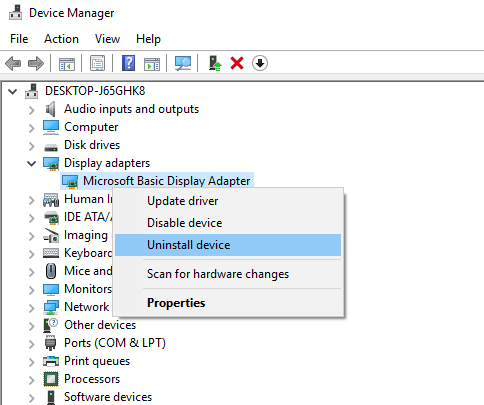Click red X Uninstall device toolbar icon

(x=237, y=63)
